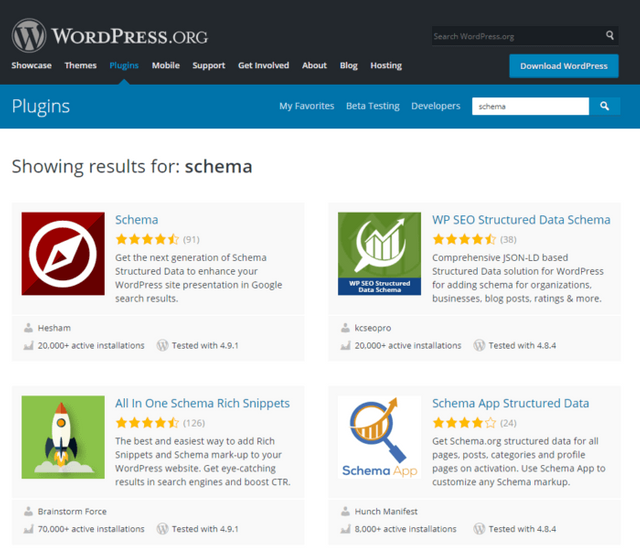This screenshot has height=549, width=640.
Task: Click the author icon beside Brainstorm Force
Action: 28,511
